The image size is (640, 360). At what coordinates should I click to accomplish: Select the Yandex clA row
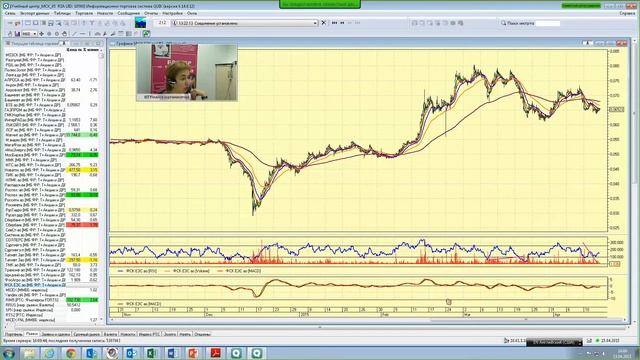51,295
